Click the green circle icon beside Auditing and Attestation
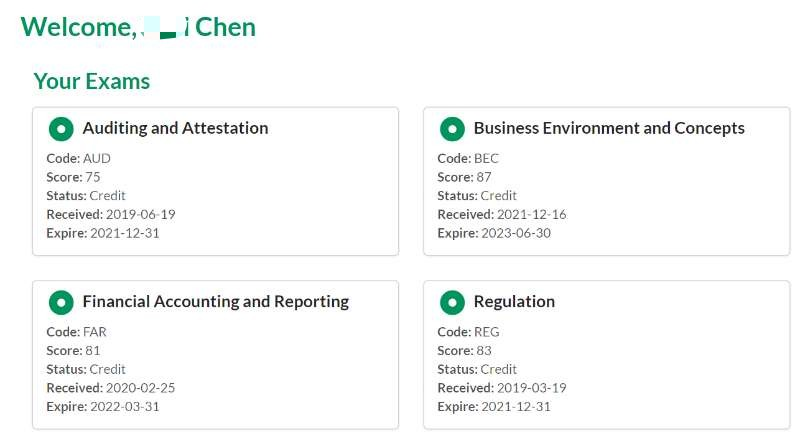 click(61, 129)
